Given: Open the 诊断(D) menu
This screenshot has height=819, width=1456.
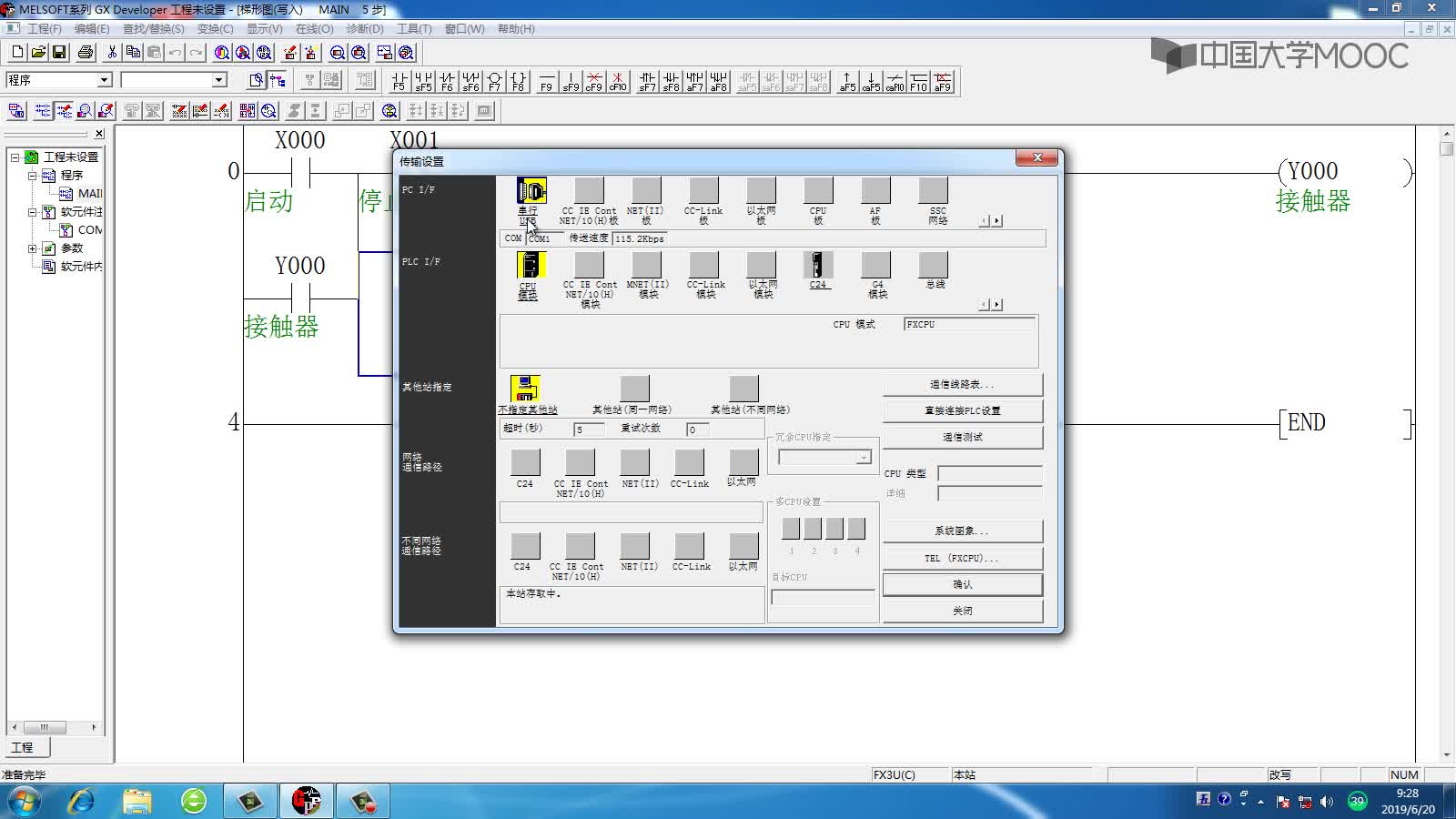Looking at the screenshot, I should click(365, 29).
